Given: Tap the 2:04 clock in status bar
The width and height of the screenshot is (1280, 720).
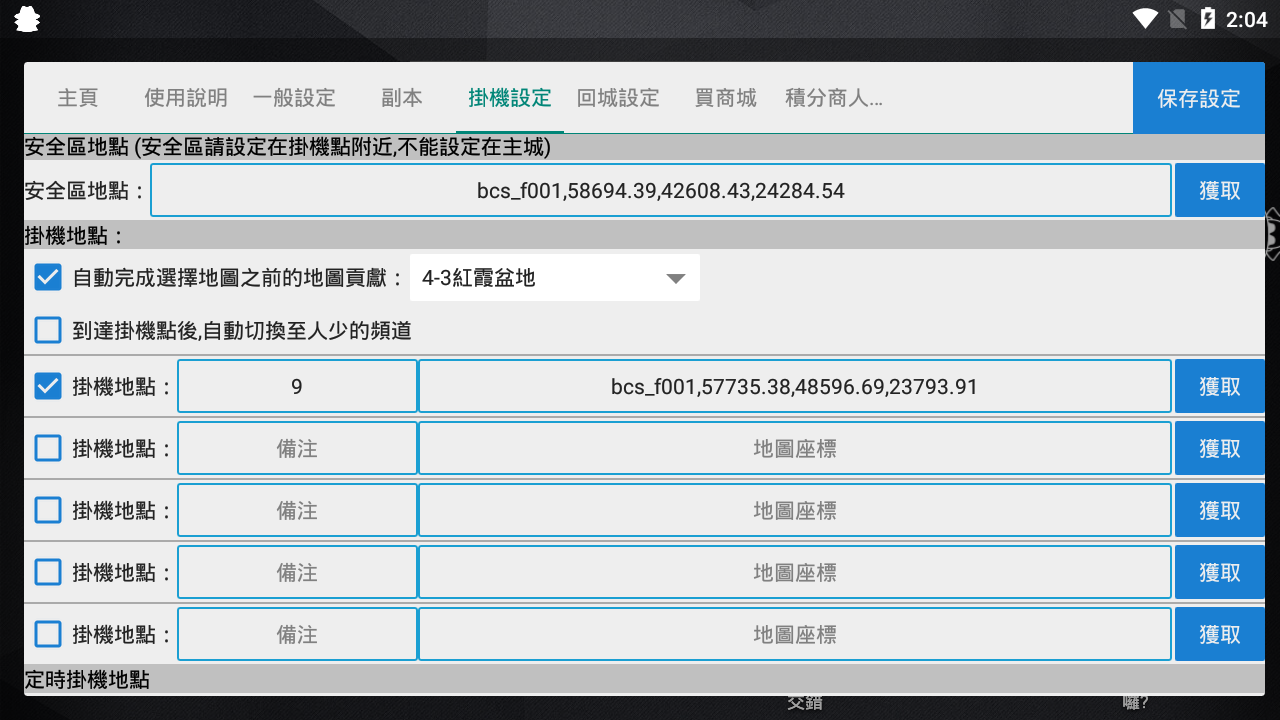Looking at the screenshot, I should (x=1246, y=19).
